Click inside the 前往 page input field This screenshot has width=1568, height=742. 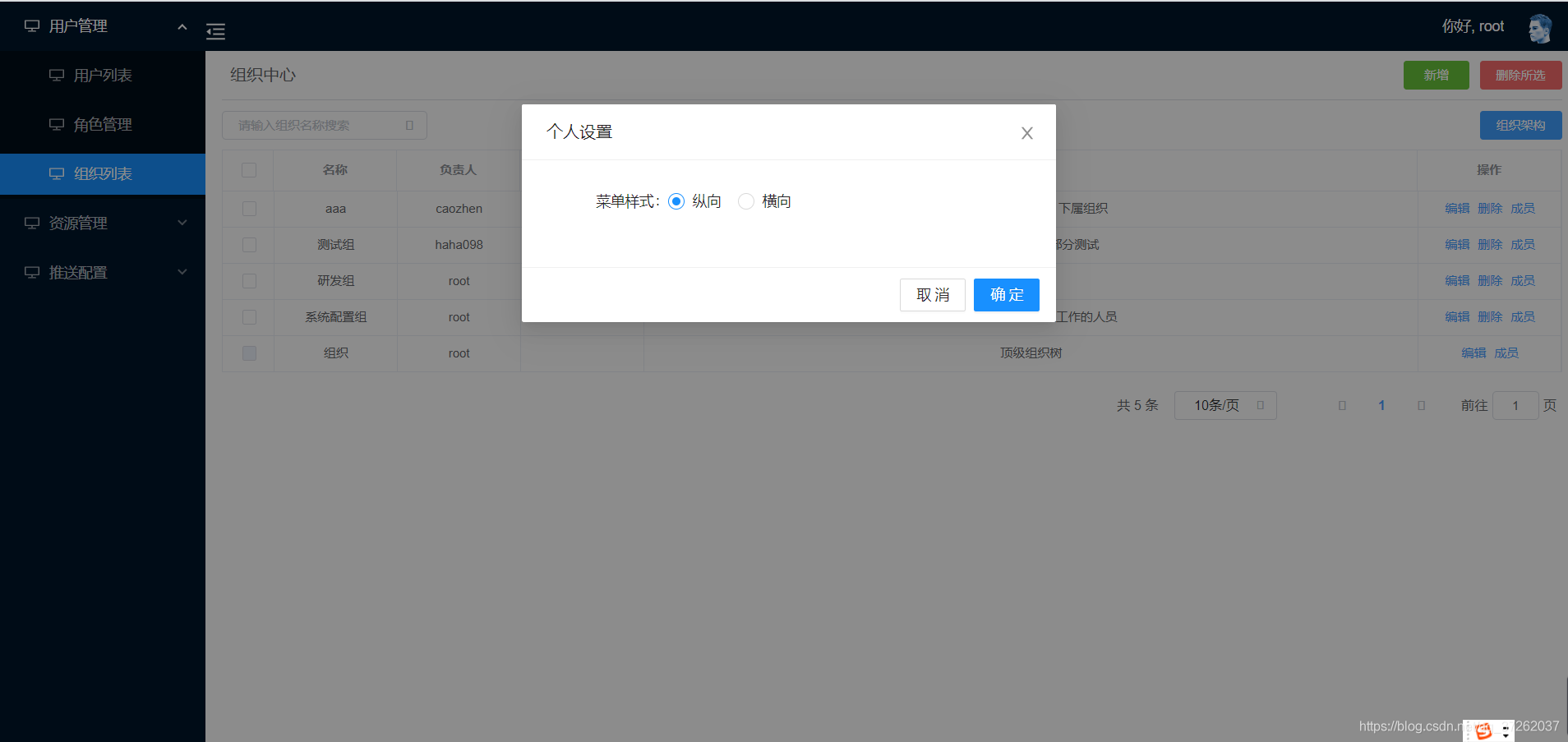(1515, 404)
